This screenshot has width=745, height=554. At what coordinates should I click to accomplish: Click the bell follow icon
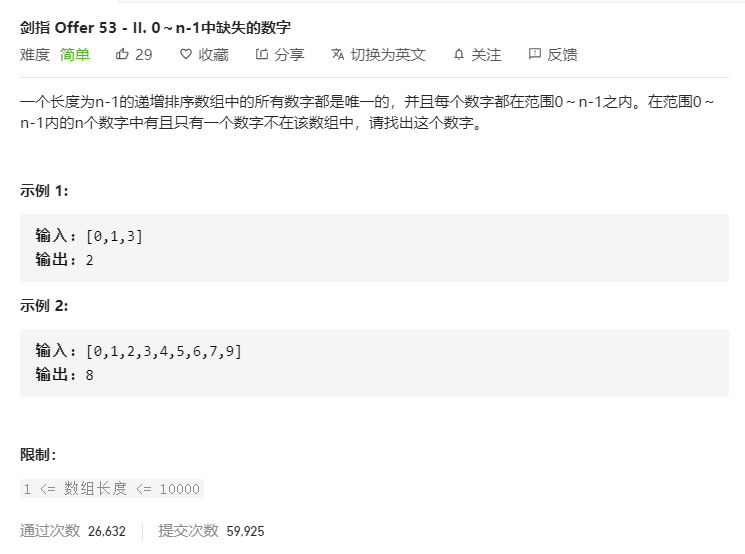point(458,55)
